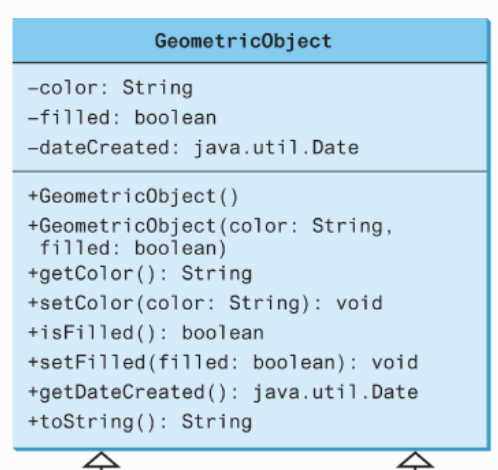Select the +isFilled(): boolean method
Screen dimensions: 498x470
click(x=146, y=333)
